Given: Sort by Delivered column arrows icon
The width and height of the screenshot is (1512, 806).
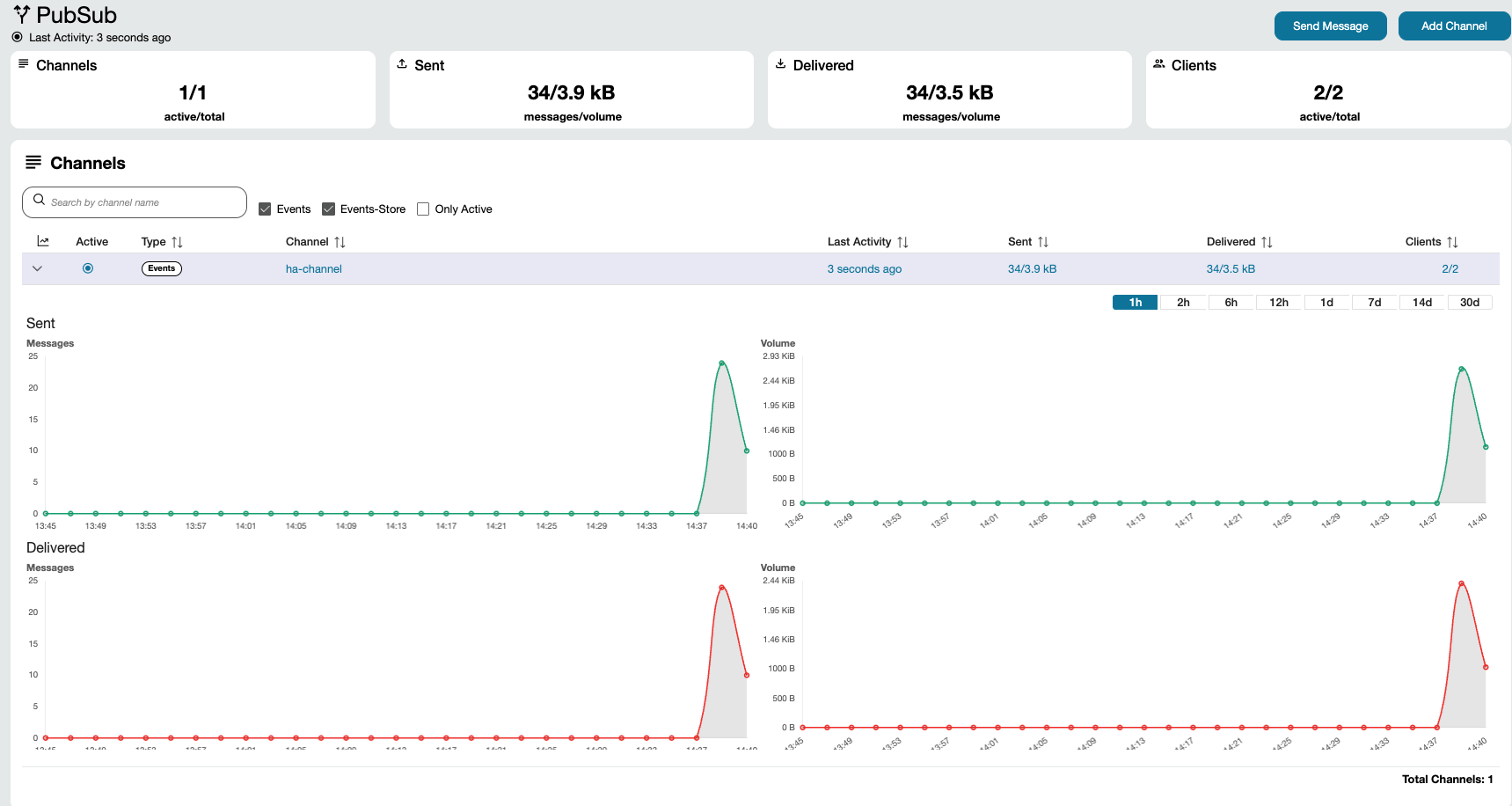Looking at the screenshot, I should click(x=1267, y=242).
